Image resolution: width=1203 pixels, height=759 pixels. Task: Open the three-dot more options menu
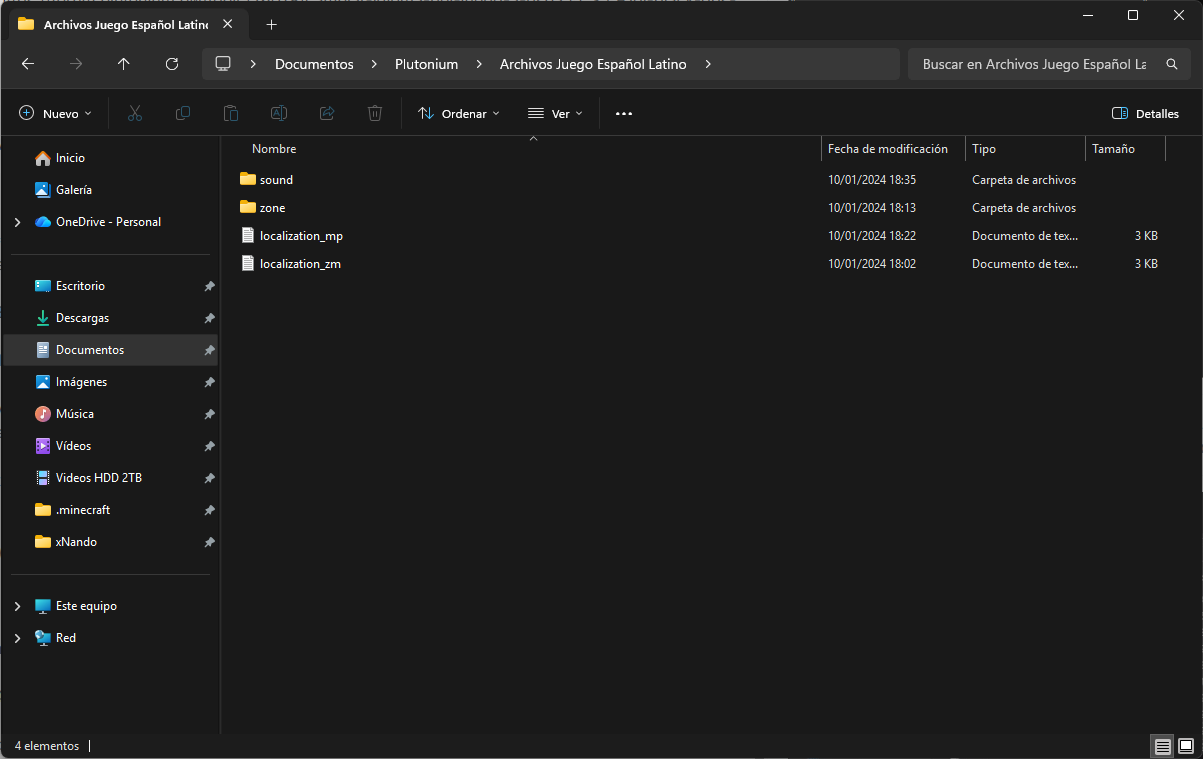click(x=624, y=114)
